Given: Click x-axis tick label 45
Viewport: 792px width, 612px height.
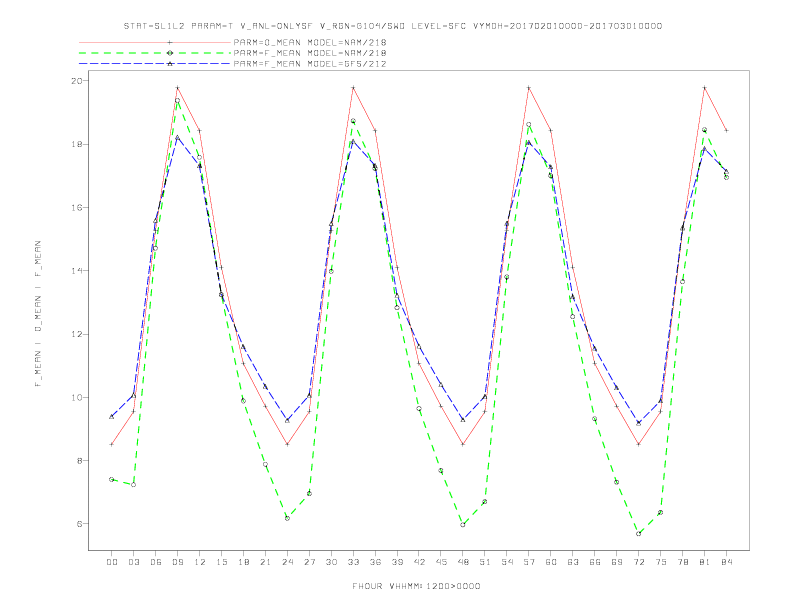Looking at the screenshot, I should [441, 562].
